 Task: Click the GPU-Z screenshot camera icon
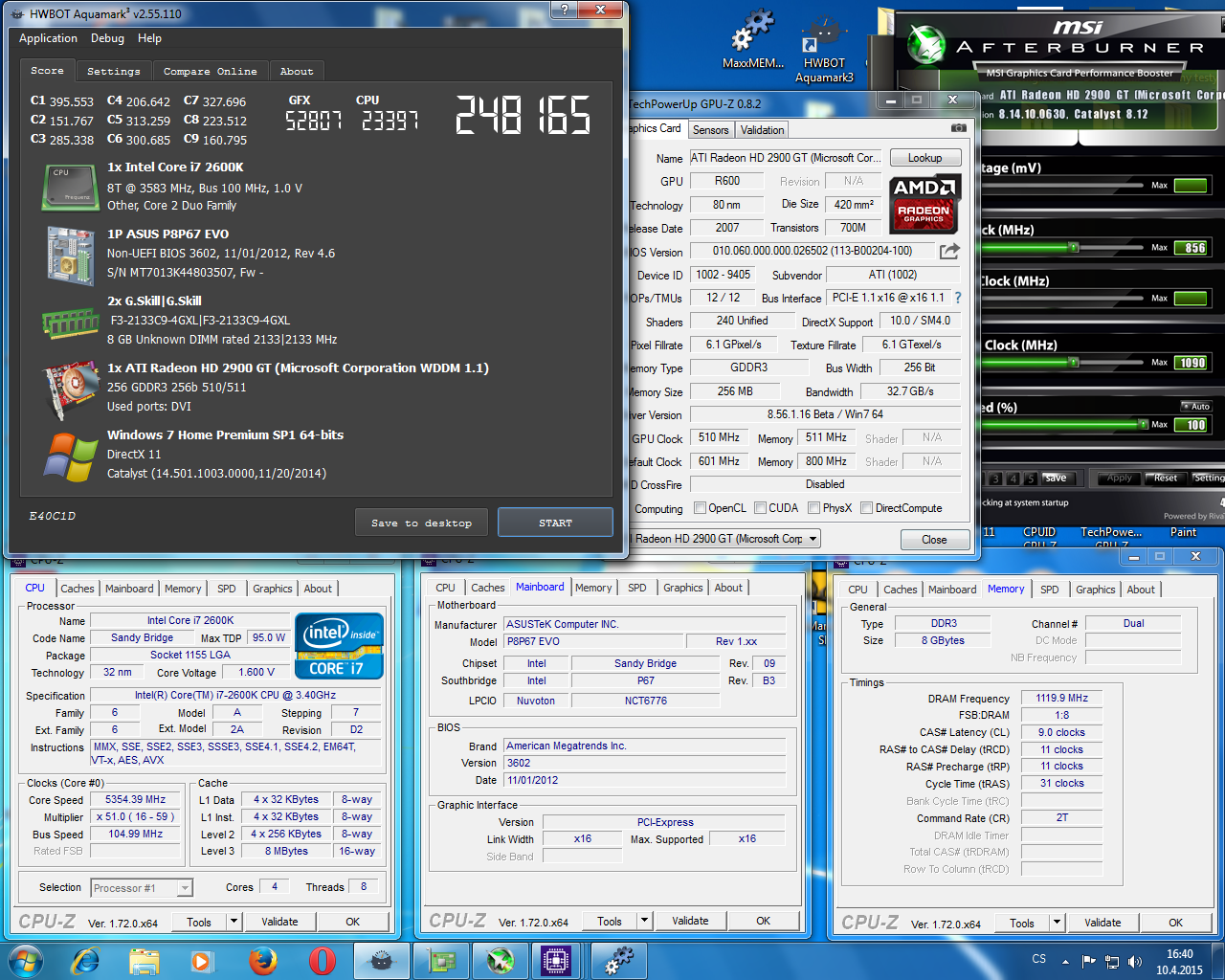pyautogui.click(x=958, y=127)
